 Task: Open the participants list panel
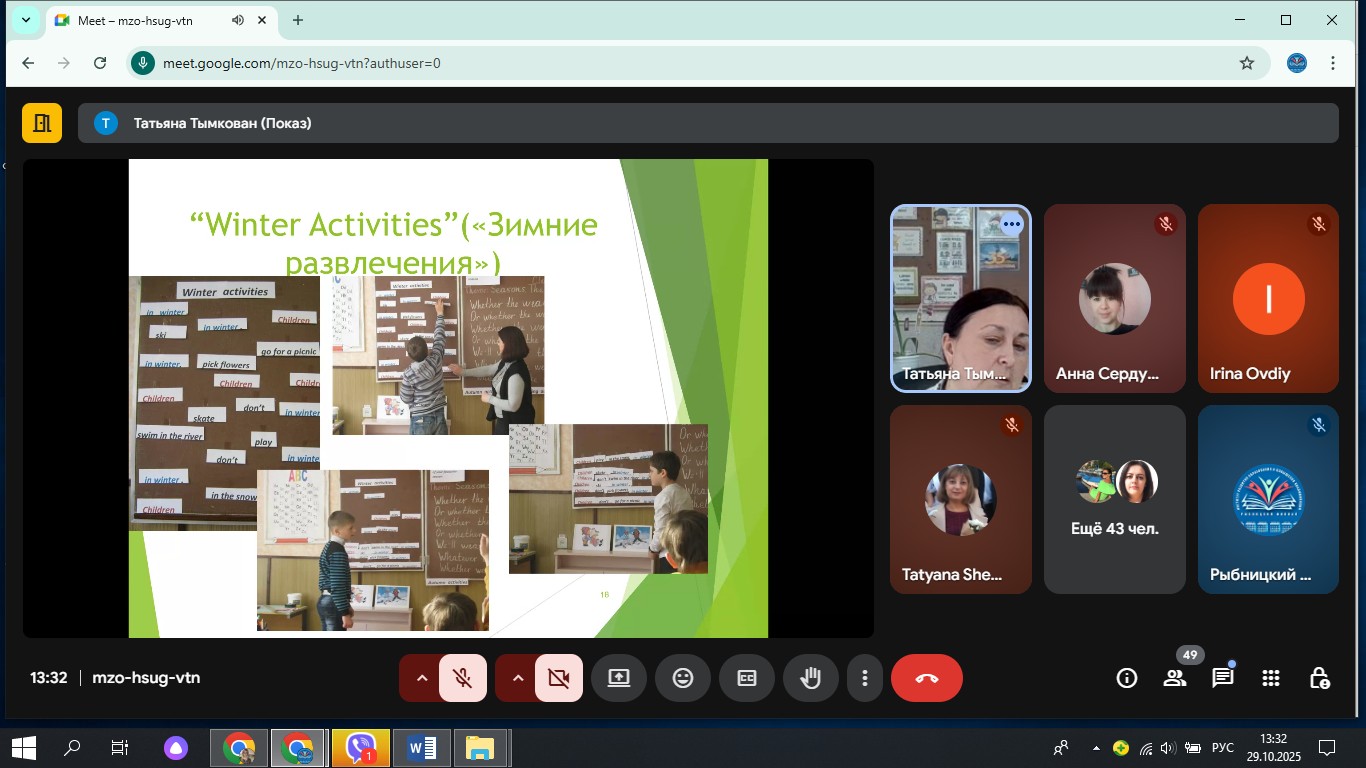(1175, 678)
